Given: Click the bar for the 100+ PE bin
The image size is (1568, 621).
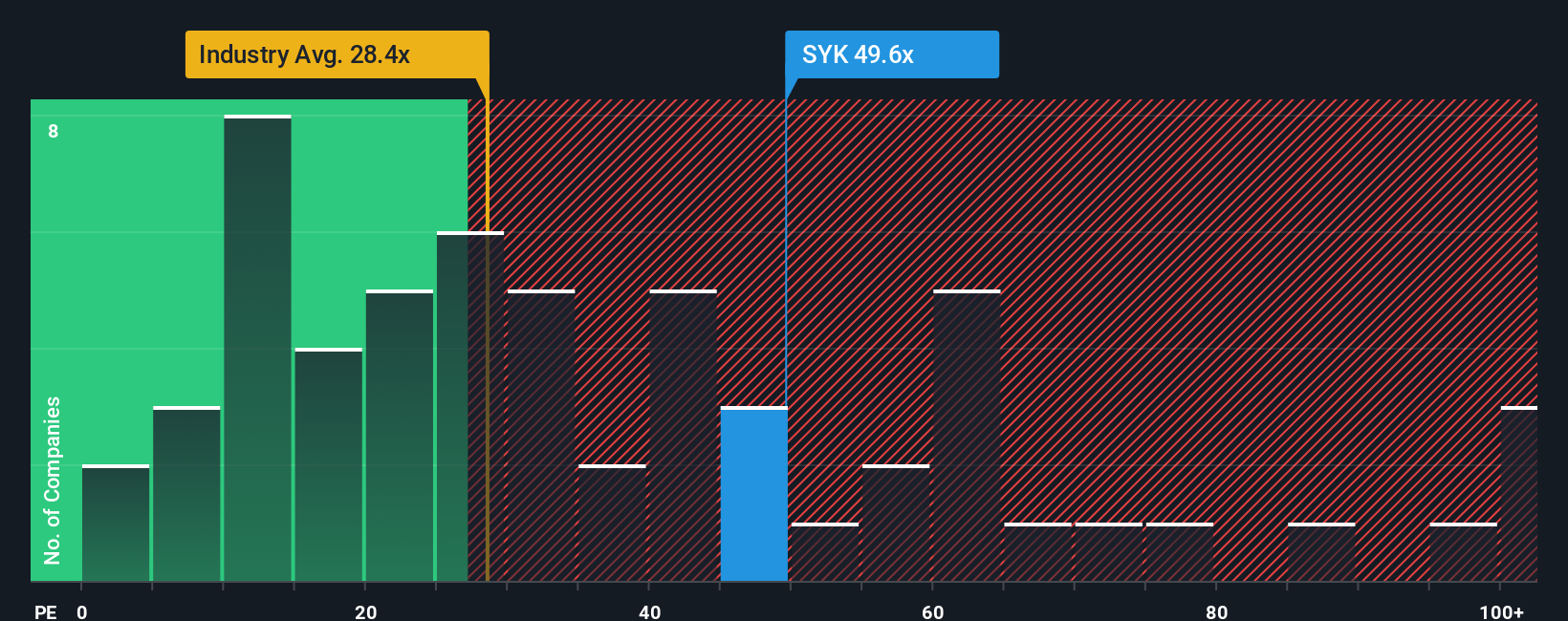Looking at the screenshot, I should click(1518, 494).
